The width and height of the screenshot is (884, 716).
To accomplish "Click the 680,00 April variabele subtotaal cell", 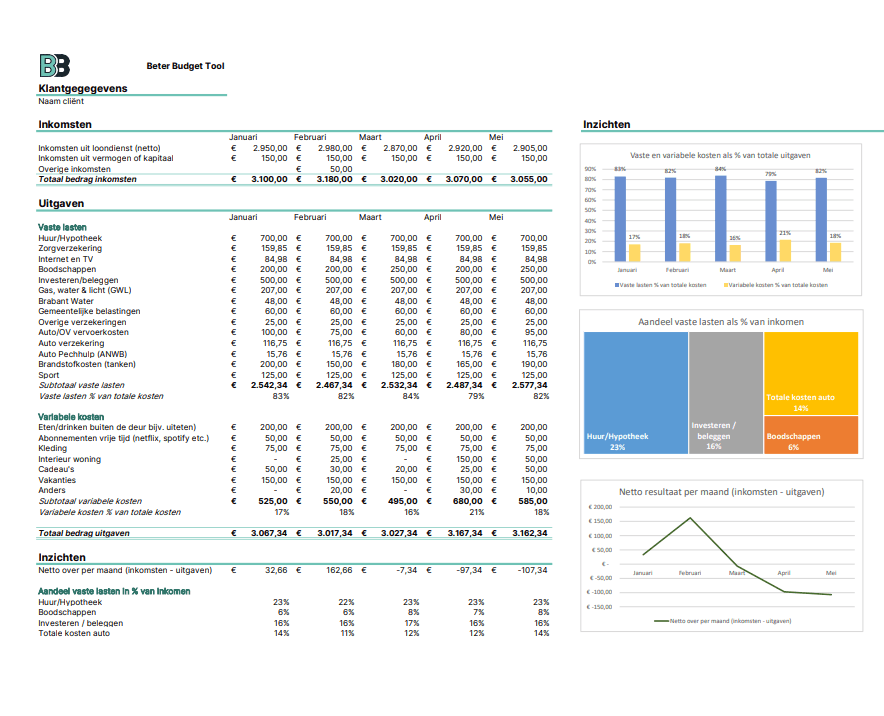I will (467, 501).
